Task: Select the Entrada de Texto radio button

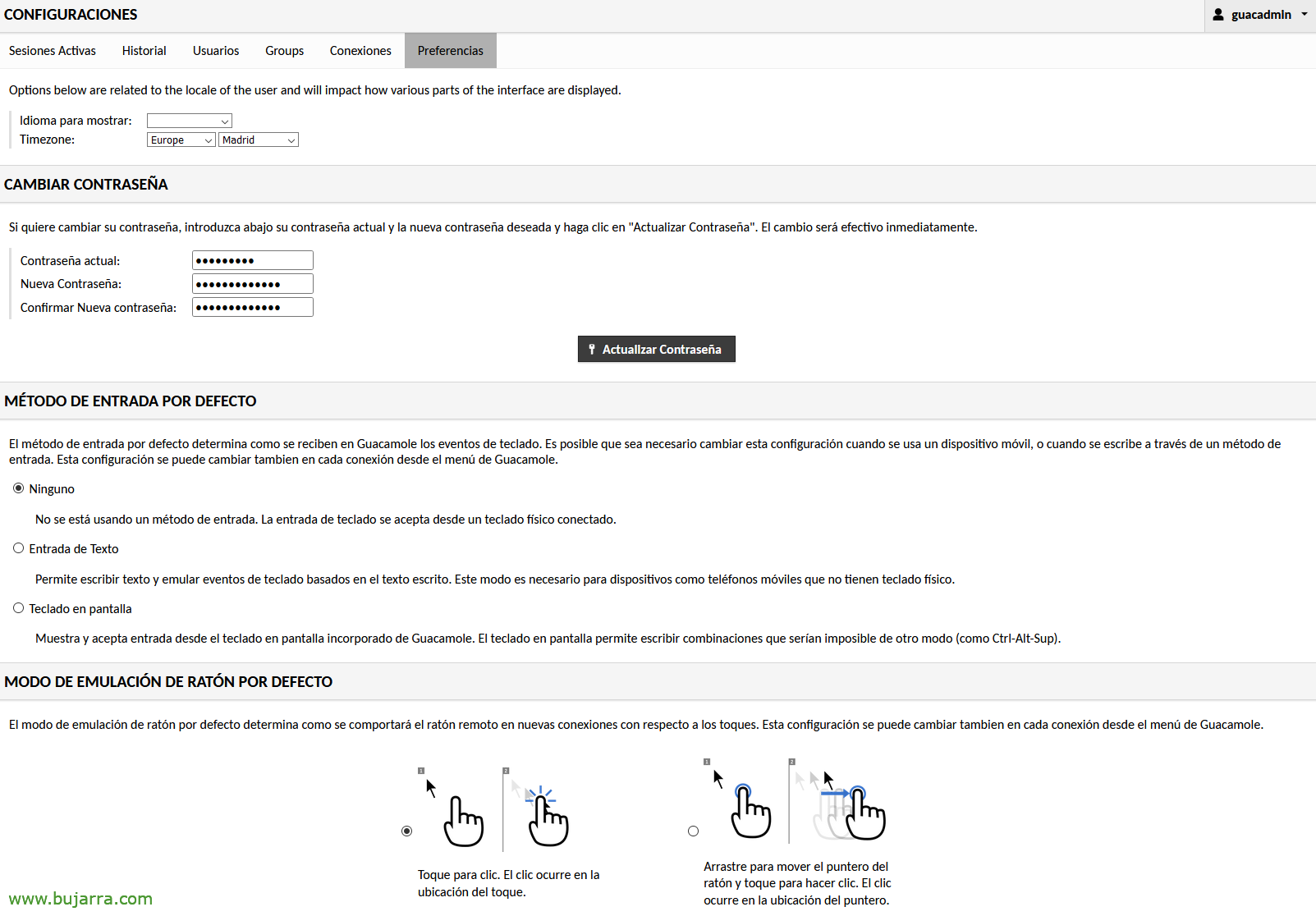Action: pos(18,548)
